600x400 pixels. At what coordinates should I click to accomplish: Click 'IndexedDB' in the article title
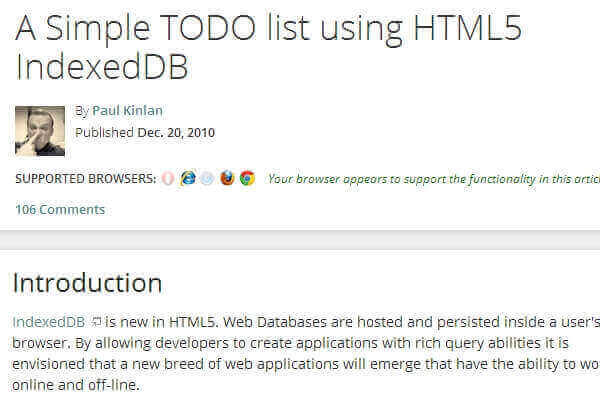pyautogui.click(x=102, y=67)
